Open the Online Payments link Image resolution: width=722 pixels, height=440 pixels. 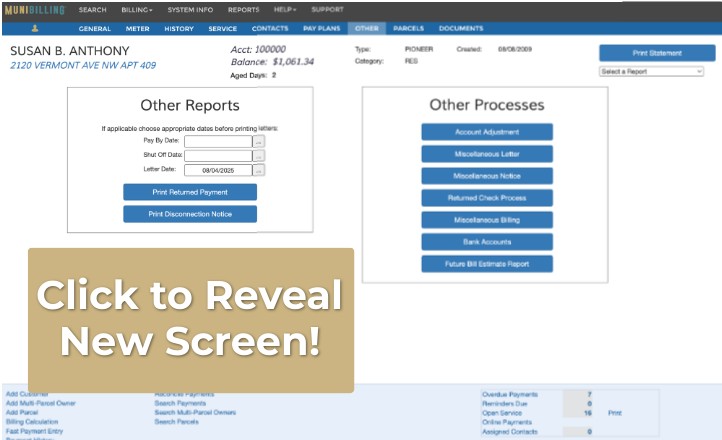click(x=507, y=422)
